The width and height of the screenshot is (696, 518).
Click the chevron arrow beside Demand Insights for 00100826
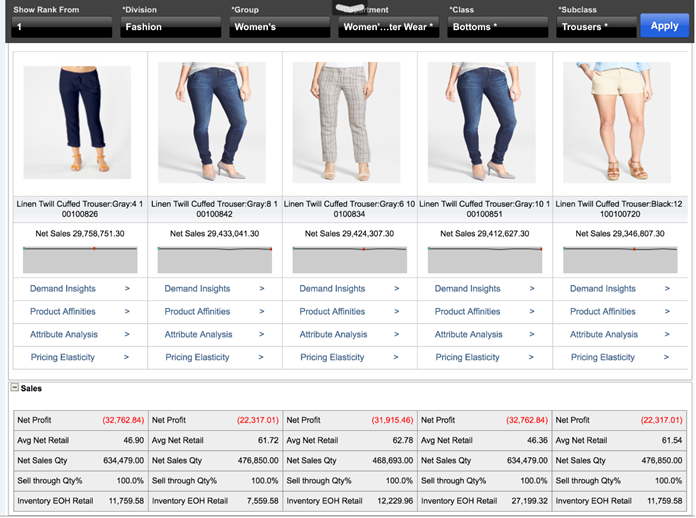[127, 289]
